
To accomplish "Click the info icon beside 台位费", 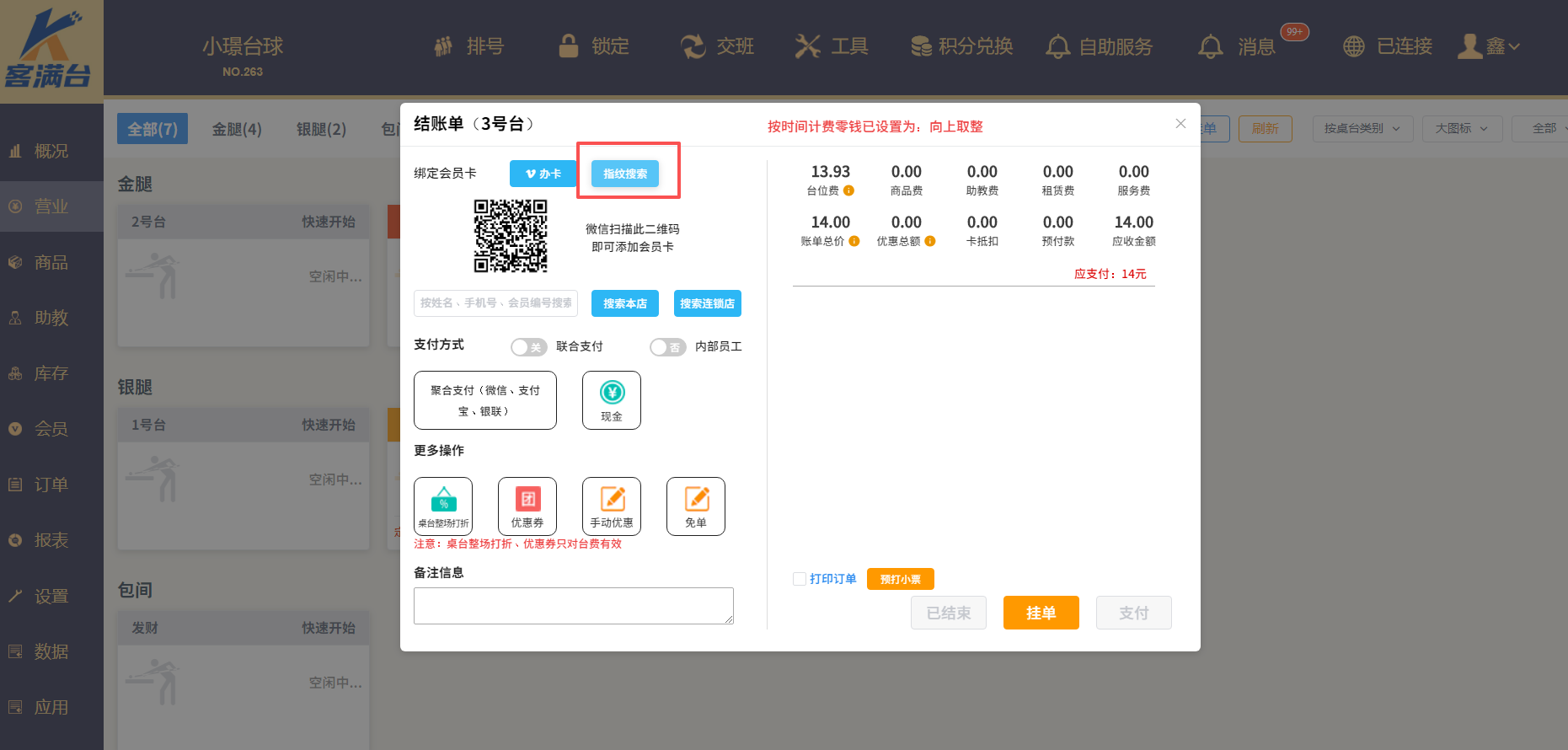I will (x=849, y=190).
